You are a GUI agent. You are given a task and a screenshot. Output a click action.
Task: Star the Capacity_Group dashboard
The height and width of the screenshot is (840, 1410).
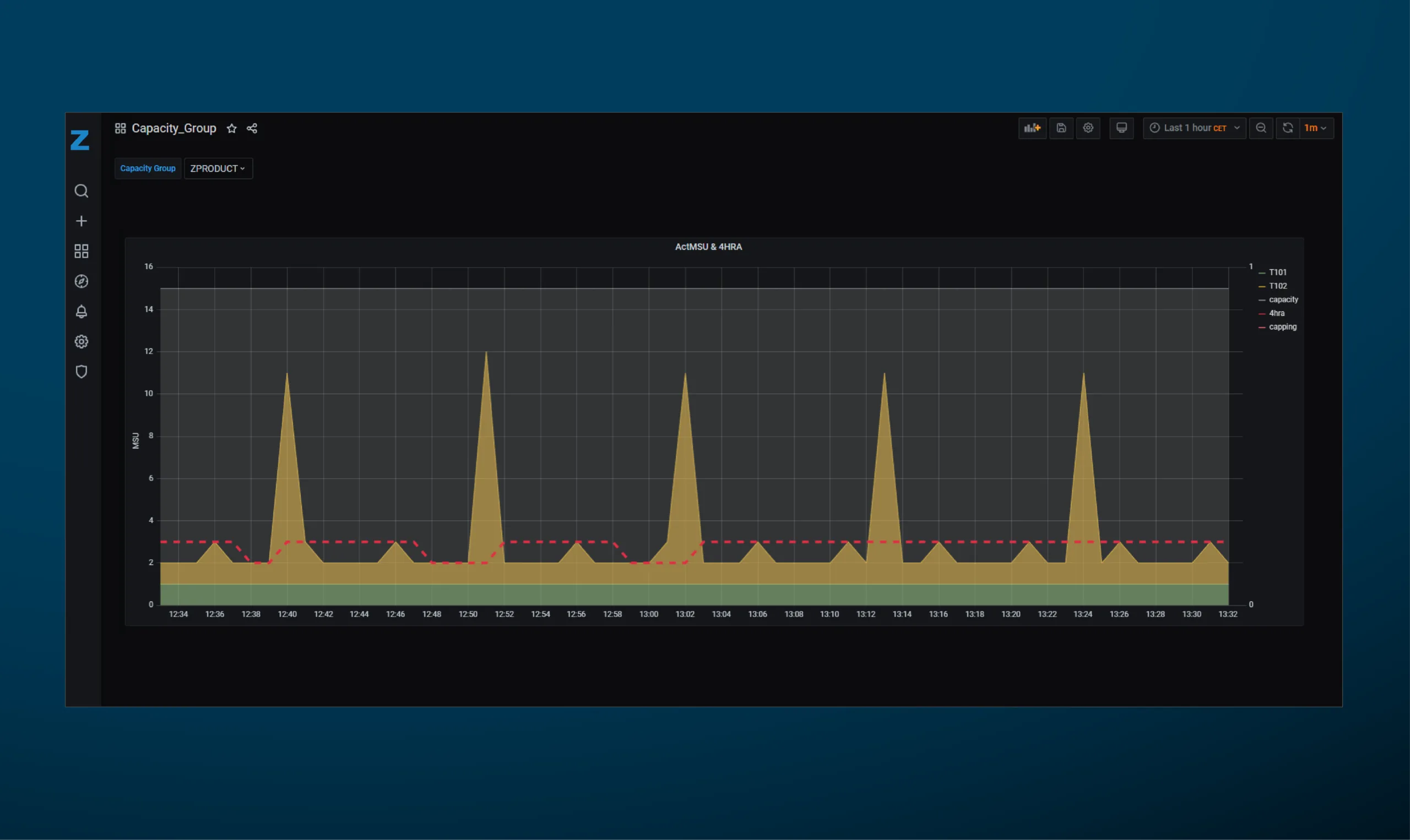coord(231,128)
